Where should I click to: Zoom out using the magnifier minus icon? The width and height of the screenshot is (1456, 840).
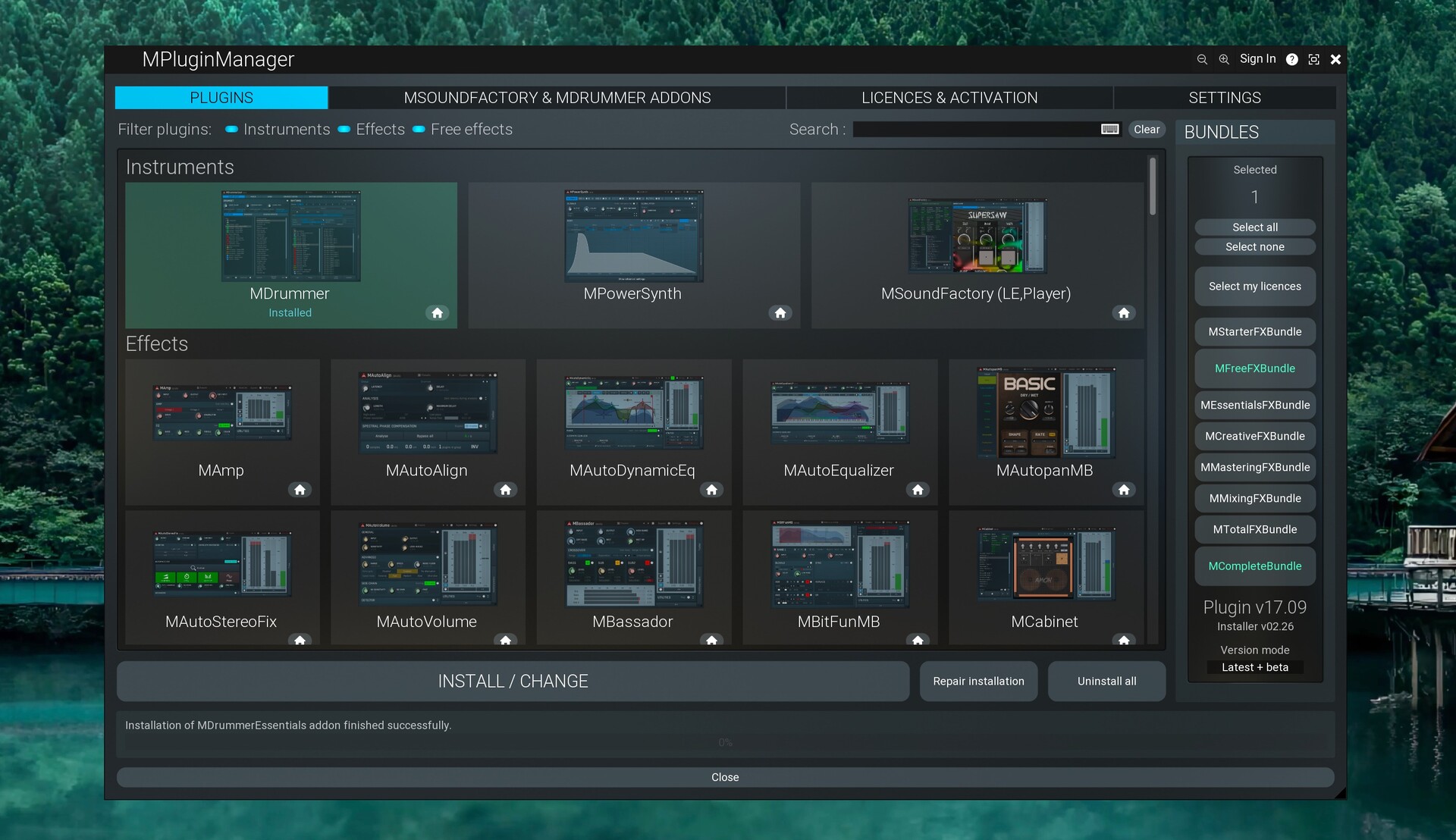click(x=1202, y=59)
